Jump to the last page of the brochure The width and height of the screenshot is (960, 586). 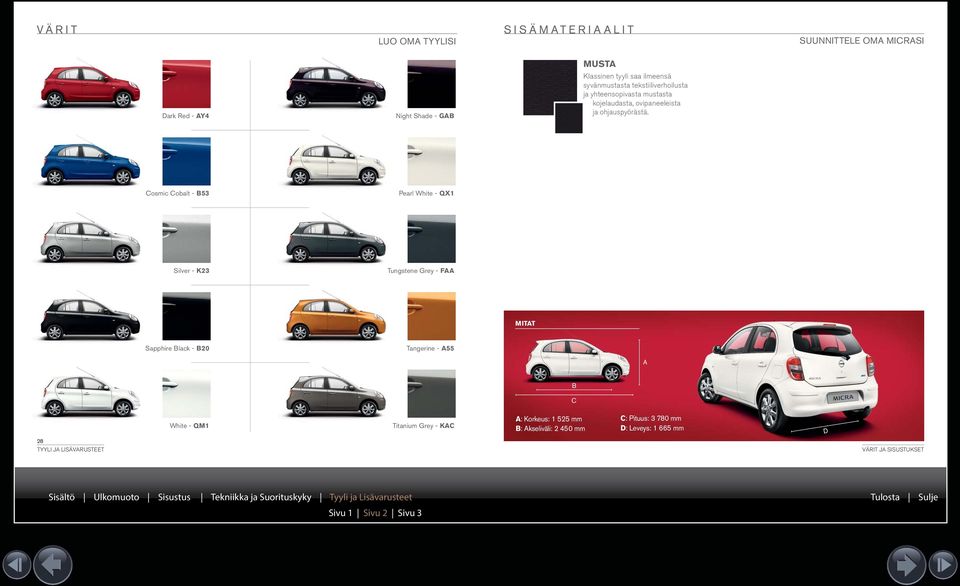point(943,563)
